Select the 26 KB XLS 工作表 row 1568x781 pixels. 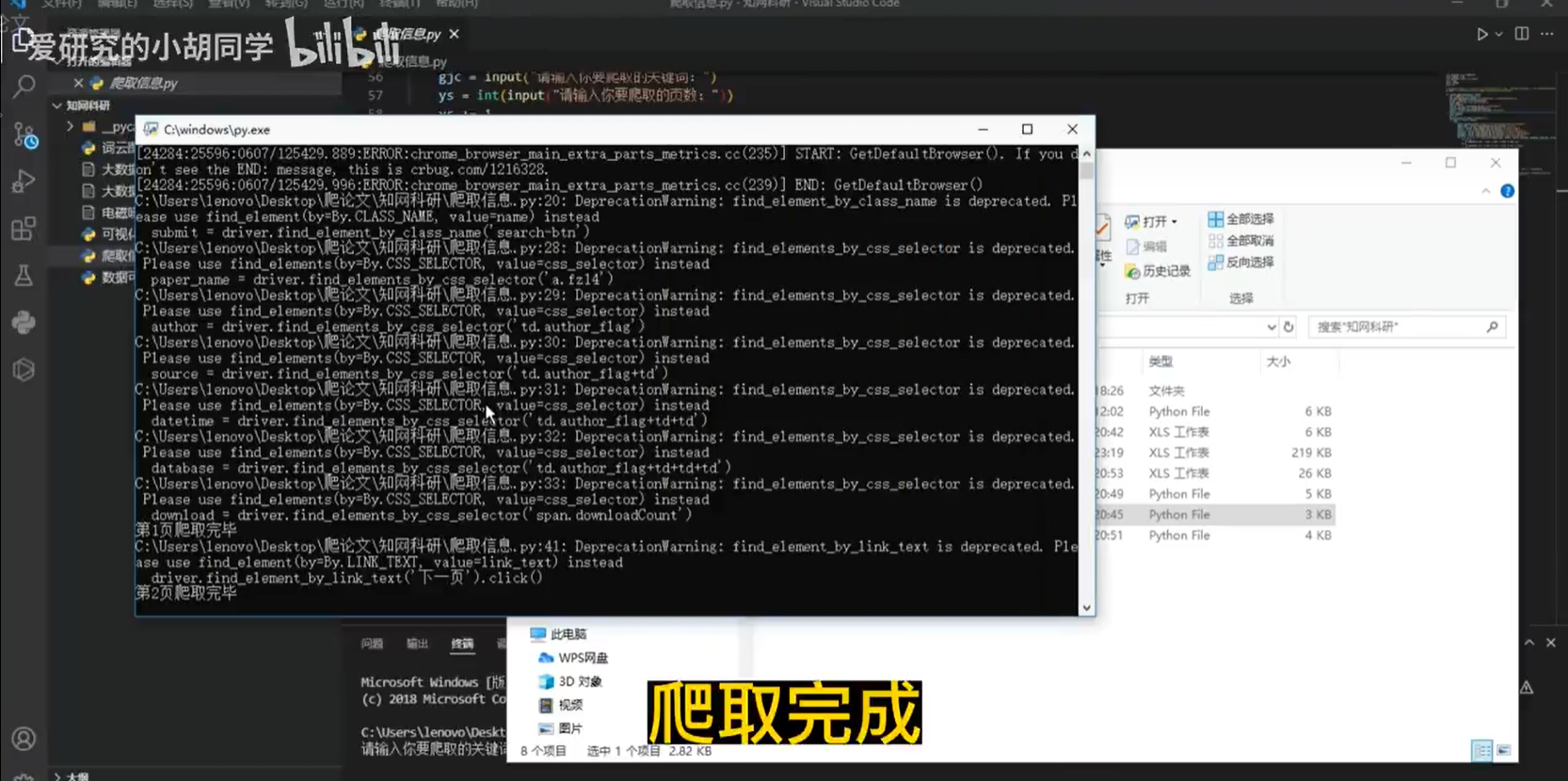1214,473
